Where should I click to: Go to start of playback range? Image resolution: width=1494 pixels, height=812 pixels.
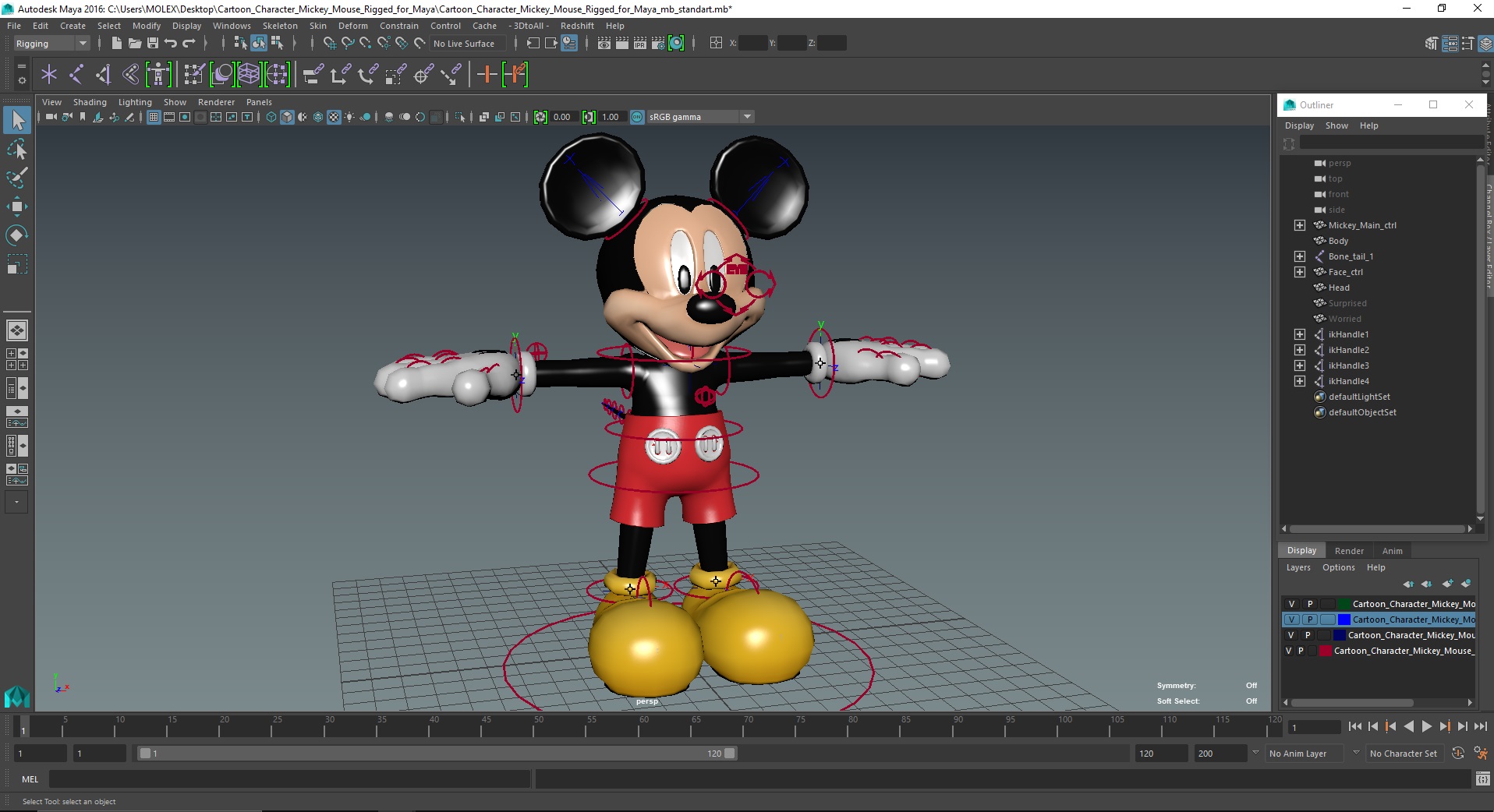point(1355,726)
